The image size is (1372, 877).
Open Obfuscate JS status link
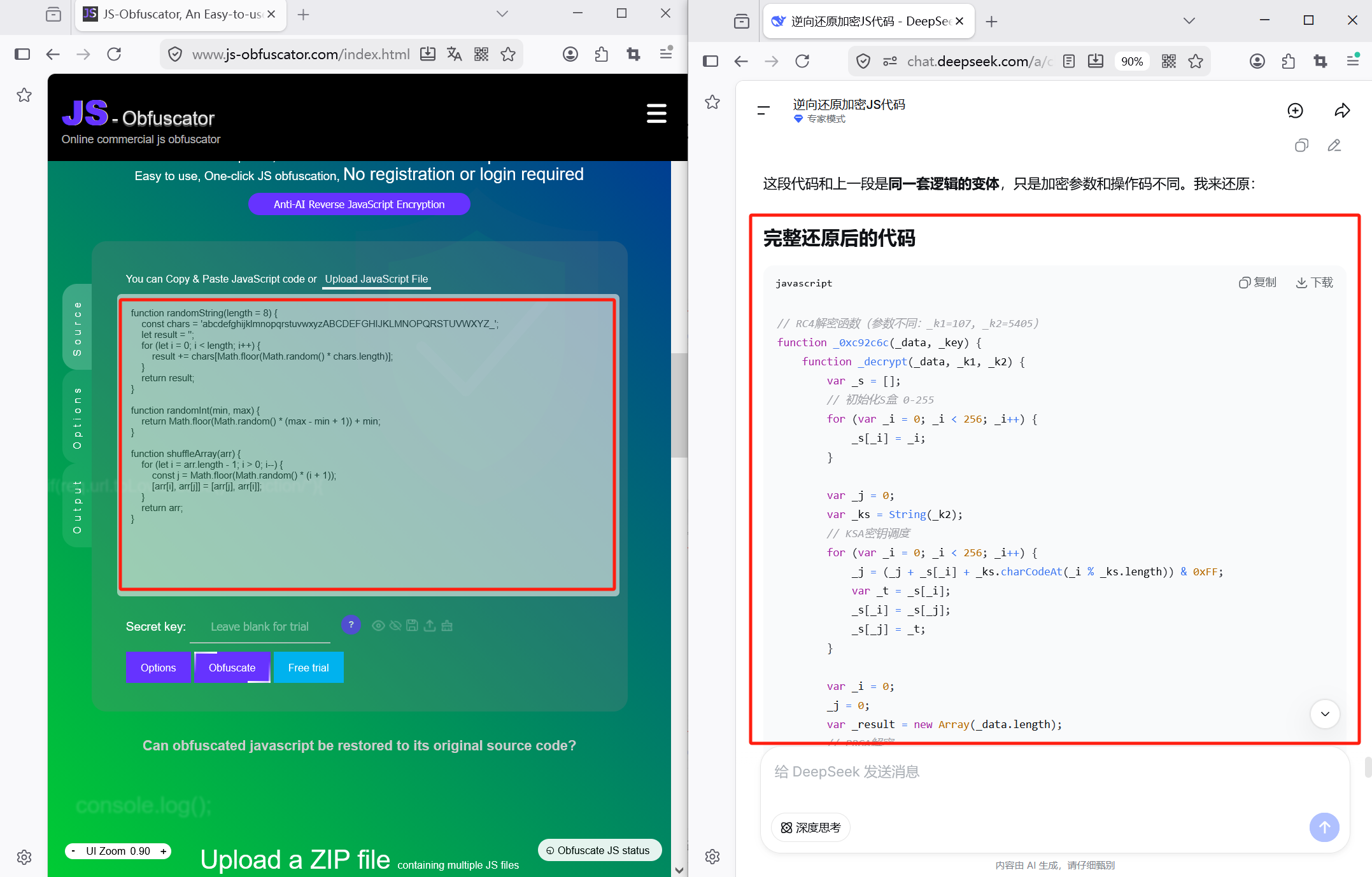tap(599, 850)
